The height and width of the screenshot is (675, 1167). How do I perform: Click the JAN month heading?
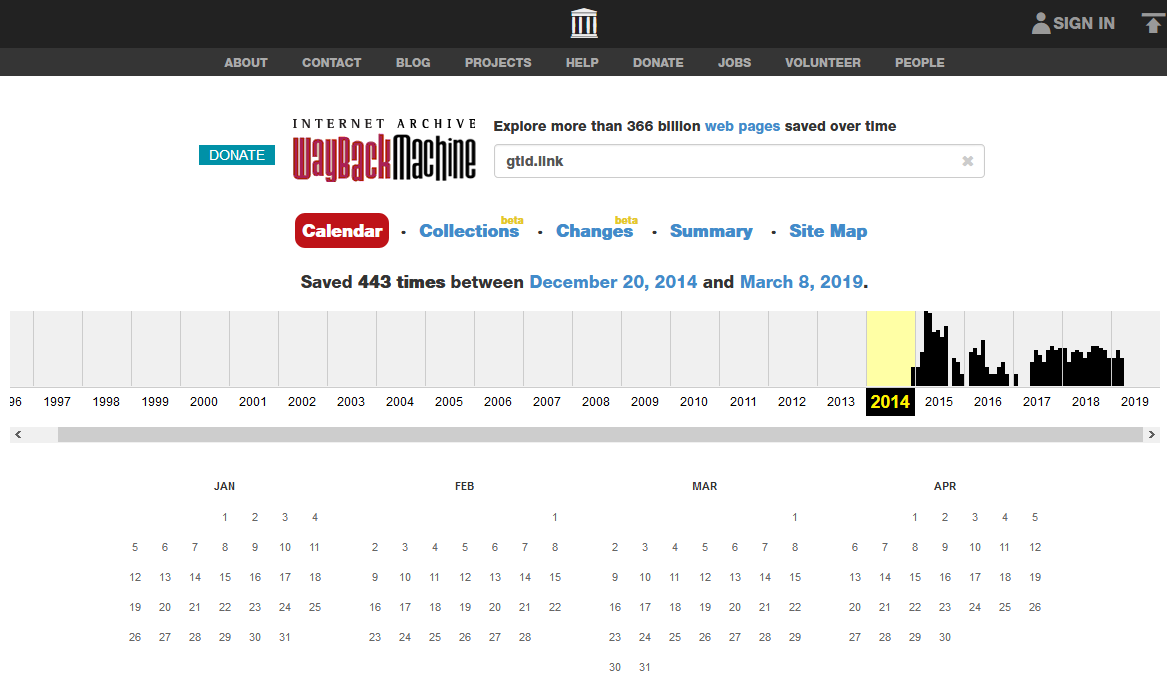225,486
